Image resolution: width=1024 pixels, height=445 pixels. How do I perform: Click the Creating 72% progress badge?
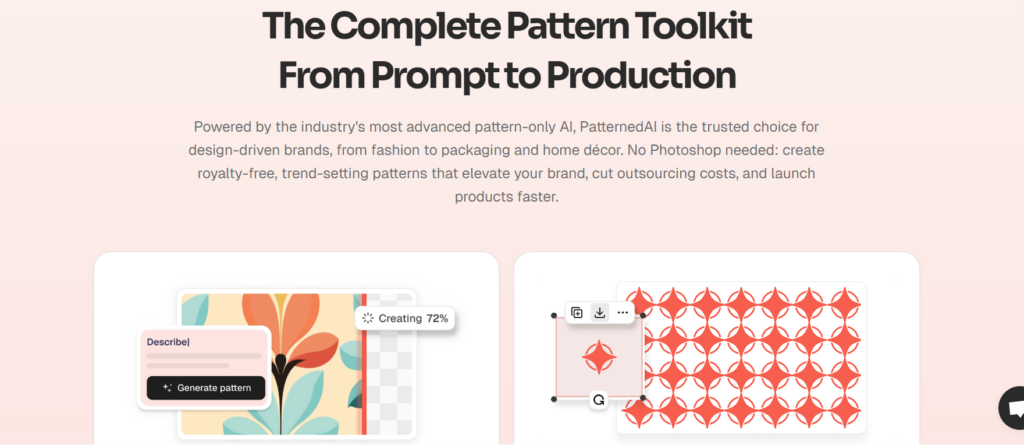(405, 318)
